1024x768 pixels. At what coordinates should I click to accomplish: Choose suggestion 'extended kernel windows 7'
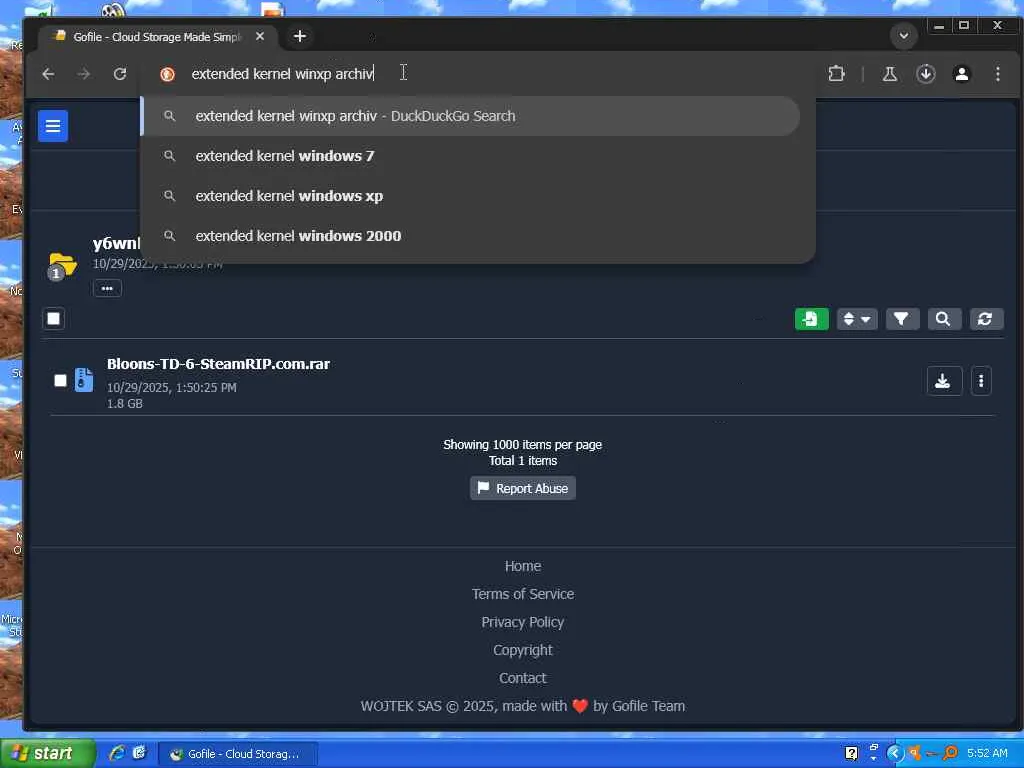point(470,156)
